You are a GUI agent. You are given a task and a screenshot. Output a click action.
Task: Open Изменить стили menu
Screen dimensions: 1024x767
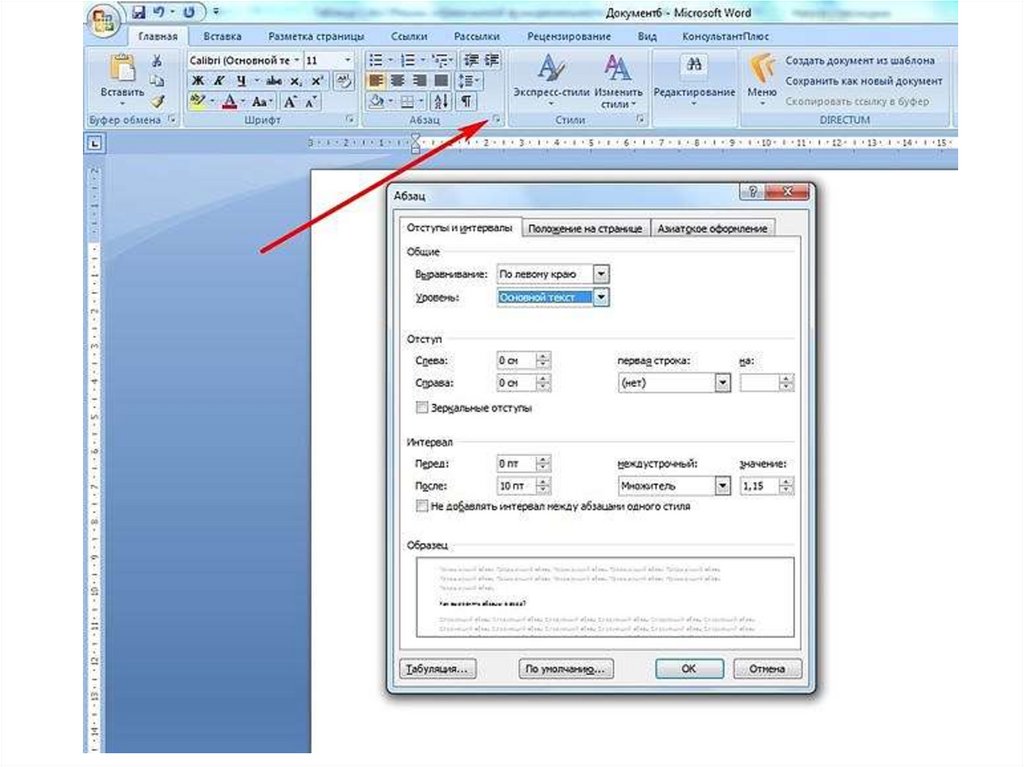[x=618, y=80]
